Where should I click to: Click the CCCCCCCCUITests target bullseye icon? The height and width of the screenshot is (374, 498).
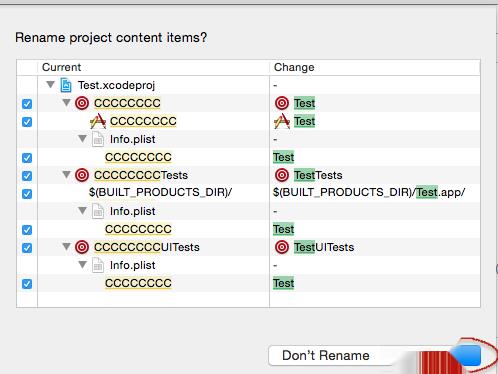click(x=82, y=247)
